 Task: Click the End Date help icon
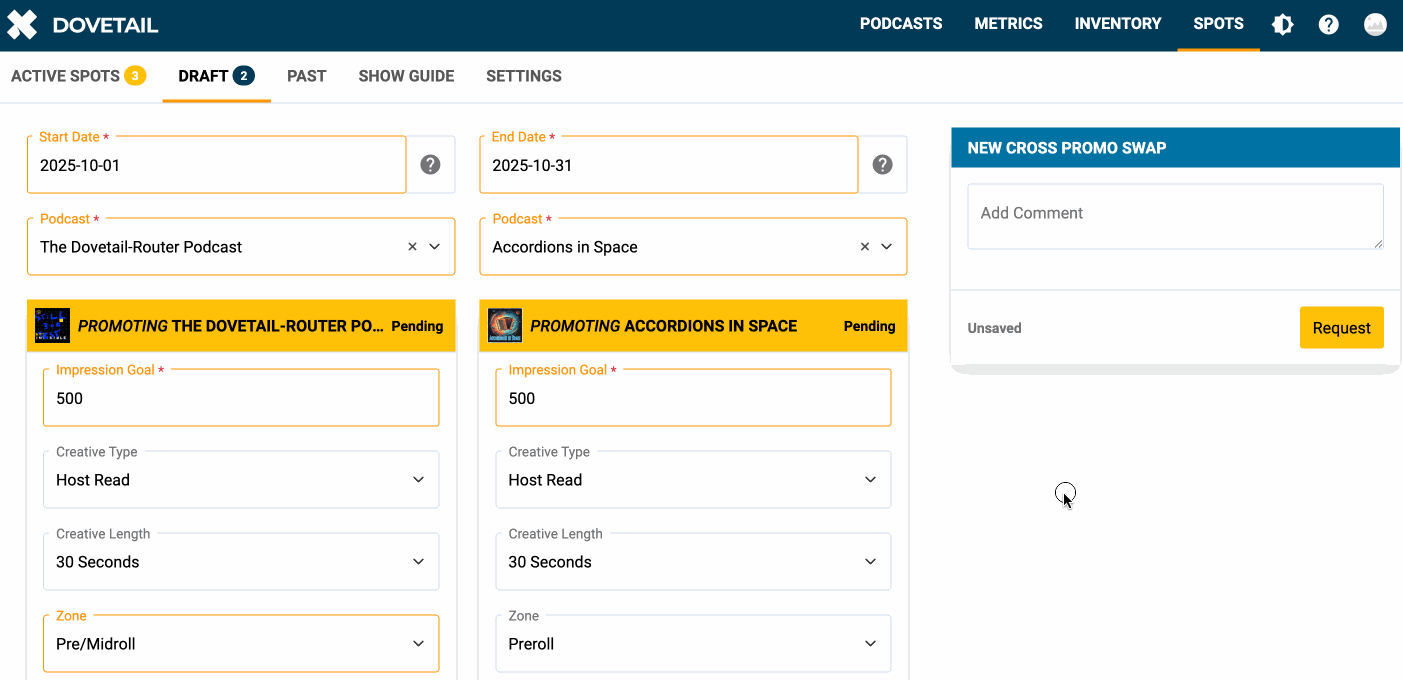(882, 165)
